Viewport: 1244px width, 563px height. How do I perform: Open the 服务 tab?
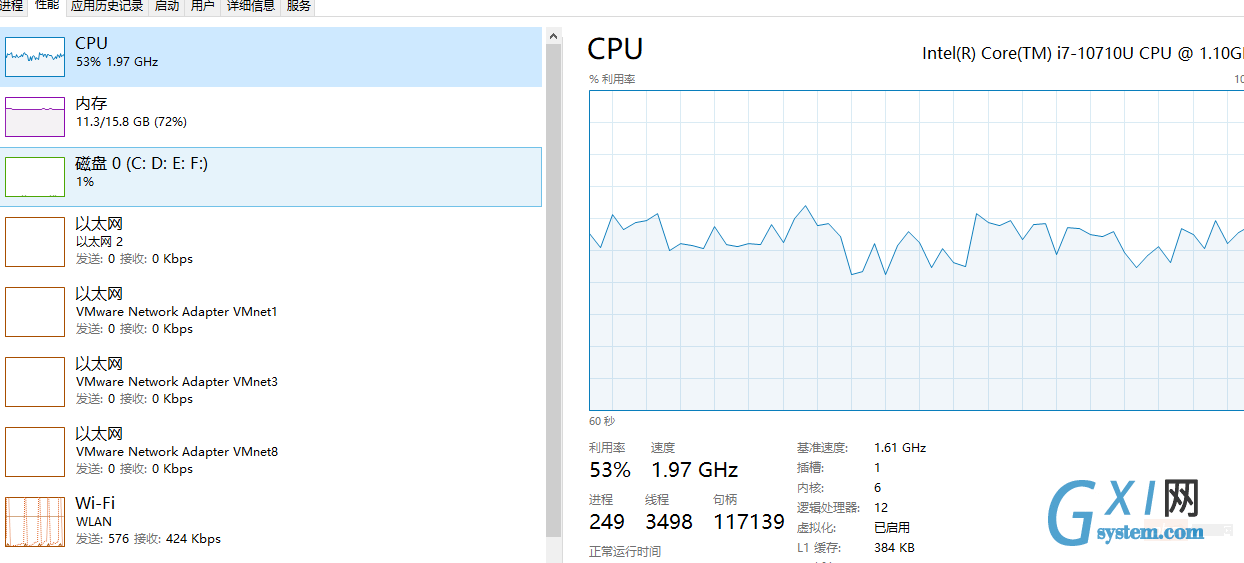point(298,6)
